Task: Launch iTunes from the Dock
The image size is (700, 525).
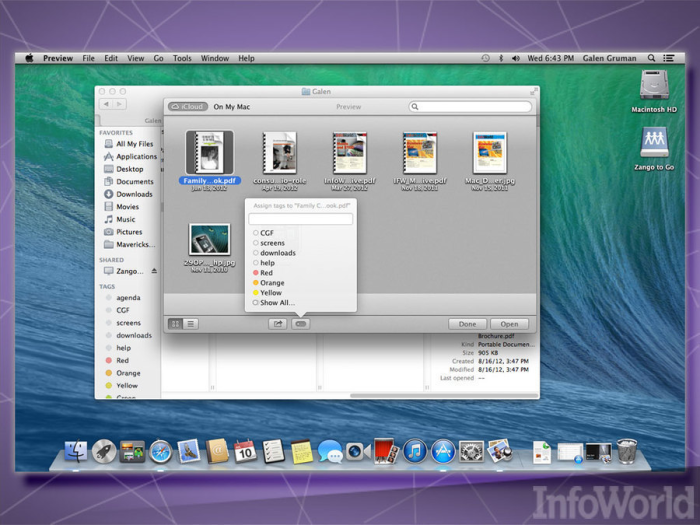Action: pos(415,451)
